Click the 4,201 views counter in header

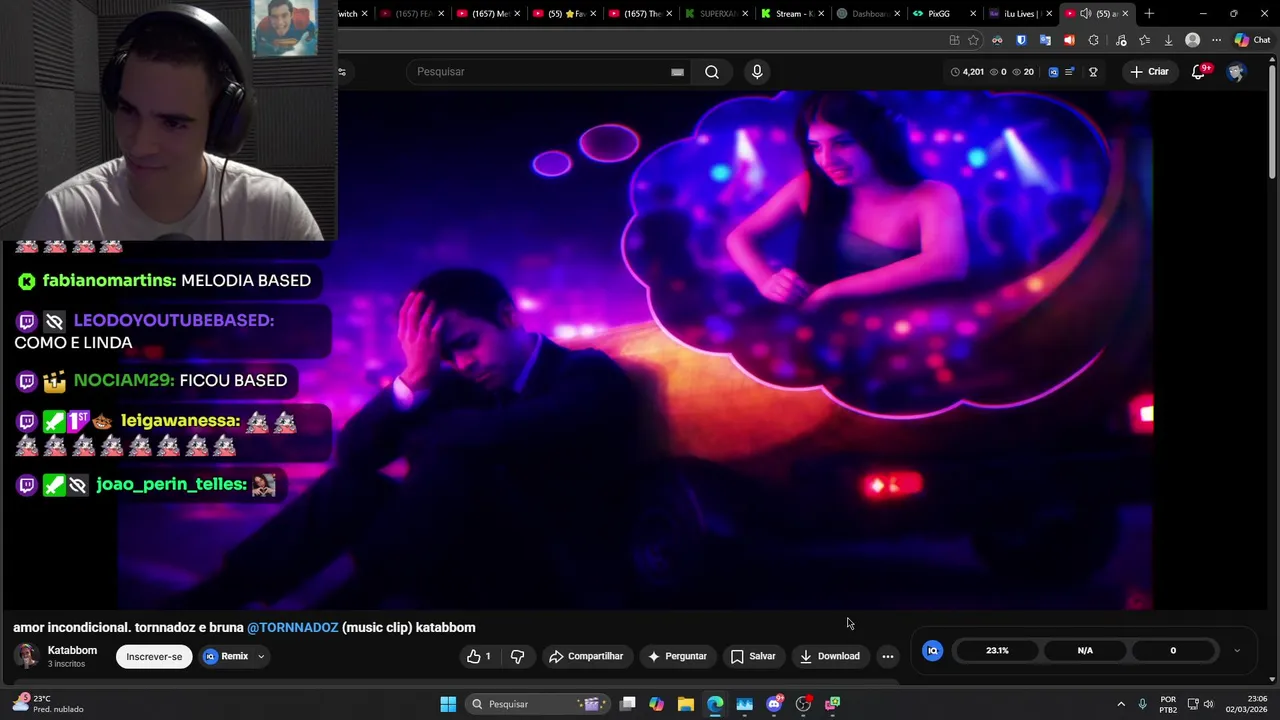coord(967,72)
